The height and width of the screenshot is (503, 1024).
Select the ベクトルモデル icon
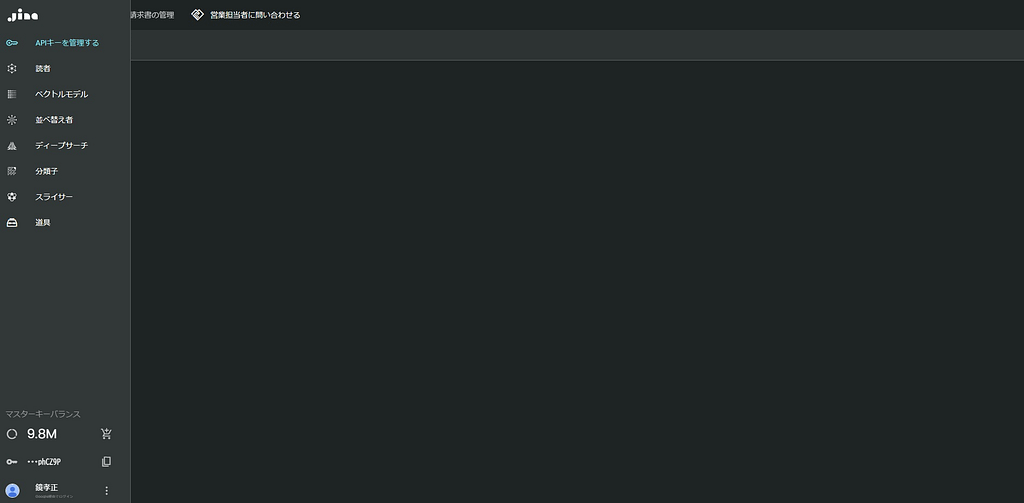pos(12,94)
